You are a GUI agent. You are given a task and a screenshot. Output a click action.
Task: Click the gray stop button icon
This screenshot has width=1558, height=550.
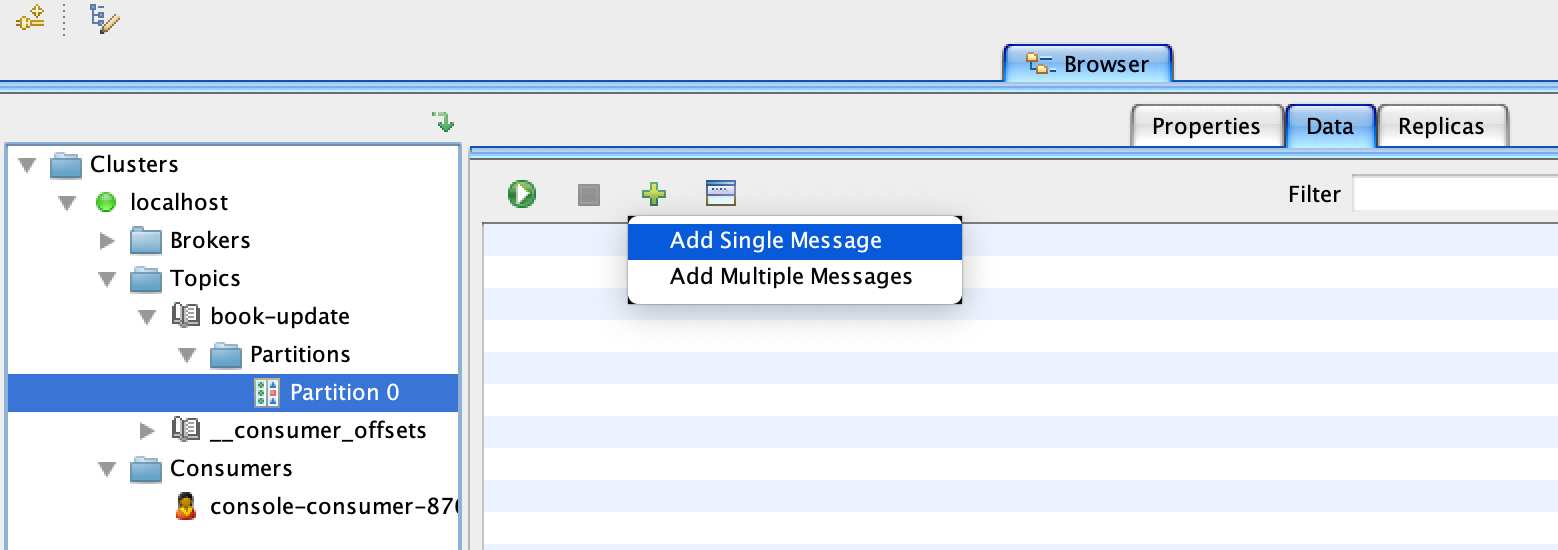(588, 194)
